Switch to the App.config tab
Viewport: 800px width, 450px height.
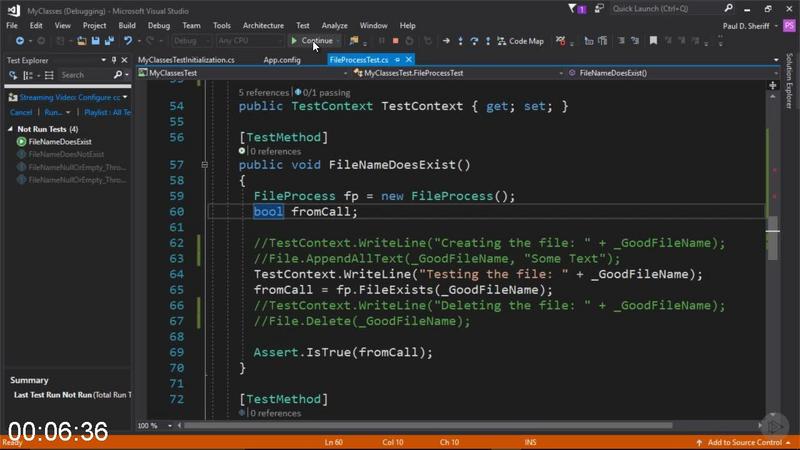282,60
